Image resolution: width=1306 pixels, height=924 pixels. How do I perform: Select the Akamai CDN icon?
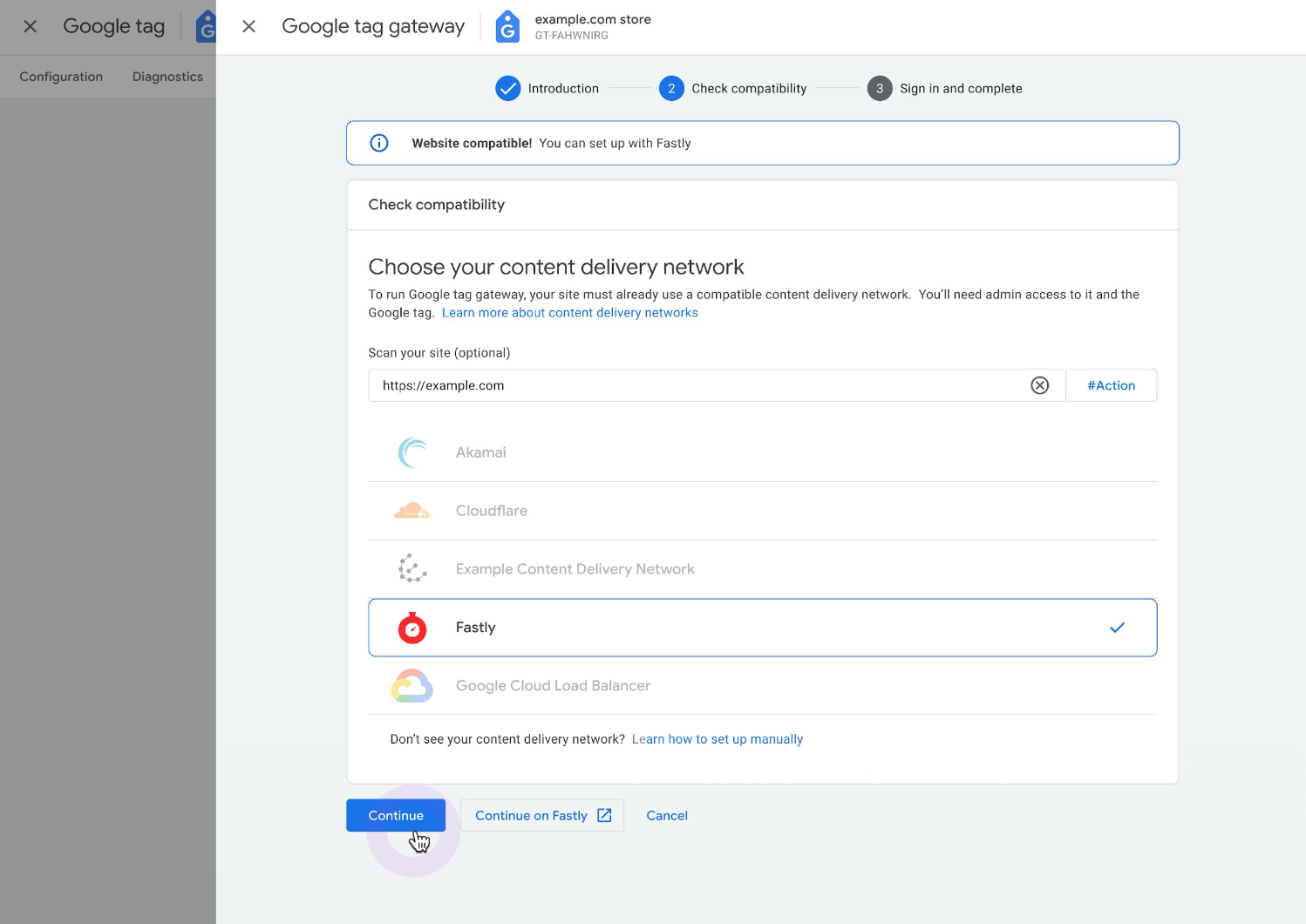(412, 452)
